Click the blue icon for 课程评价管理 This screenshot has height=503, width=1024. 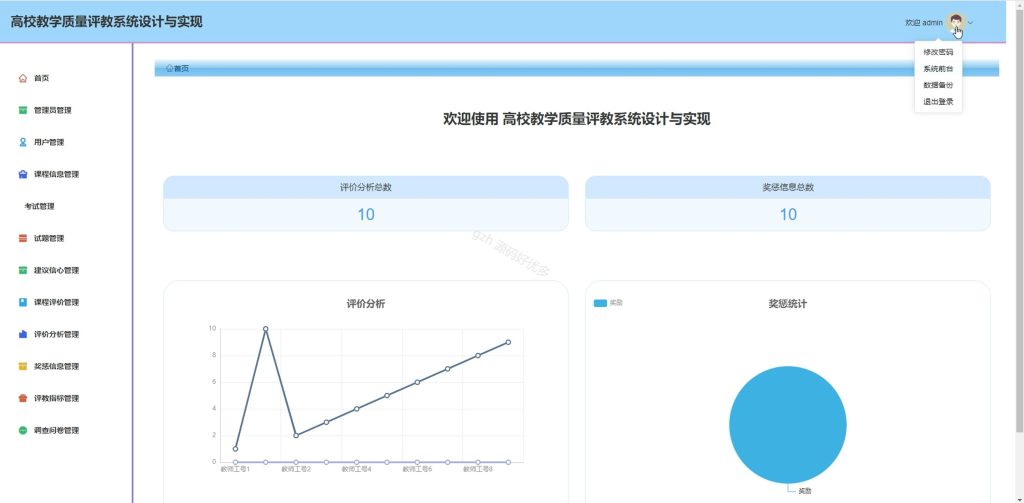coord(23,302)
